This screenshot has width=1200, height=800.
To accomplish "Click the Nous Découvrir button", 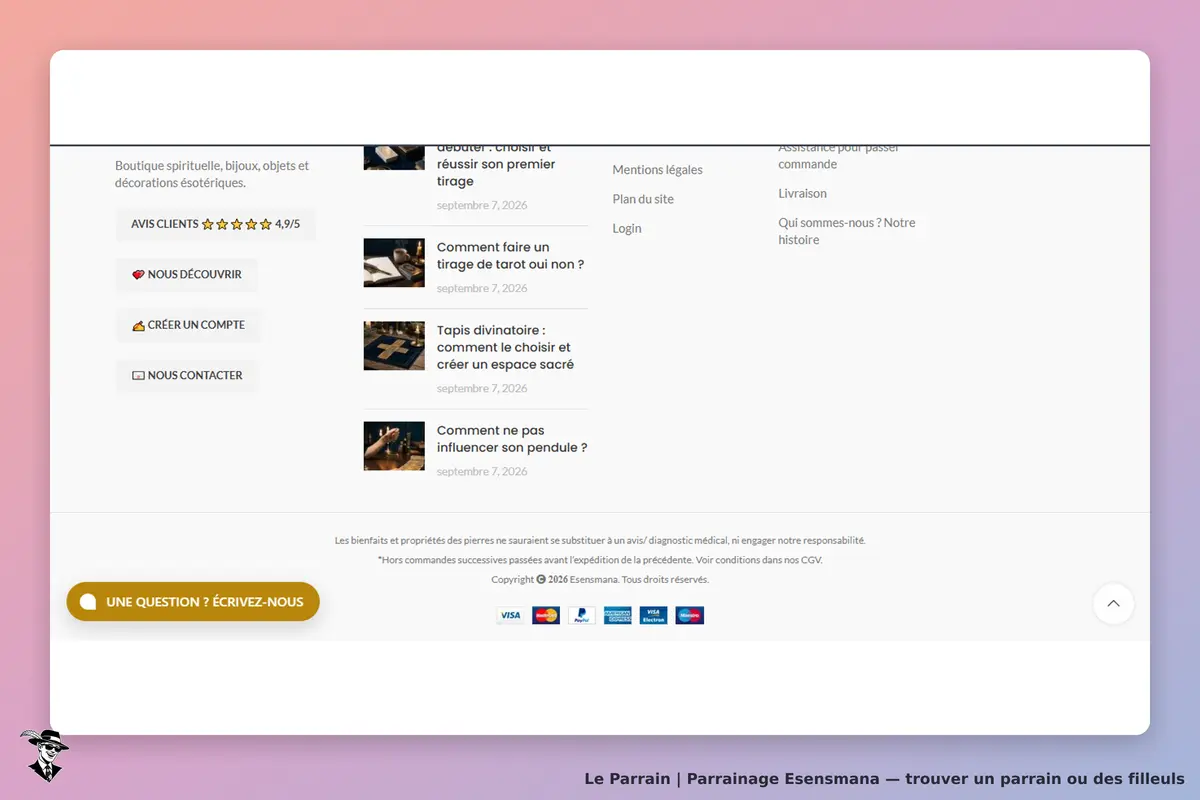I will coord(187,275).
